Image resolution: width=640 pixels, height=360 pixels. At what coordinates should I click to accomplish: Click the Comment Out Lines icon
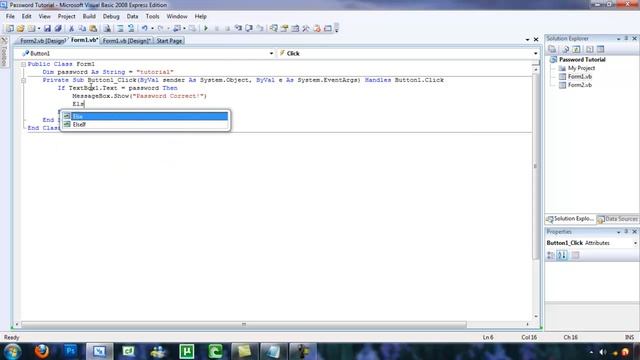[x=120, y=28]
